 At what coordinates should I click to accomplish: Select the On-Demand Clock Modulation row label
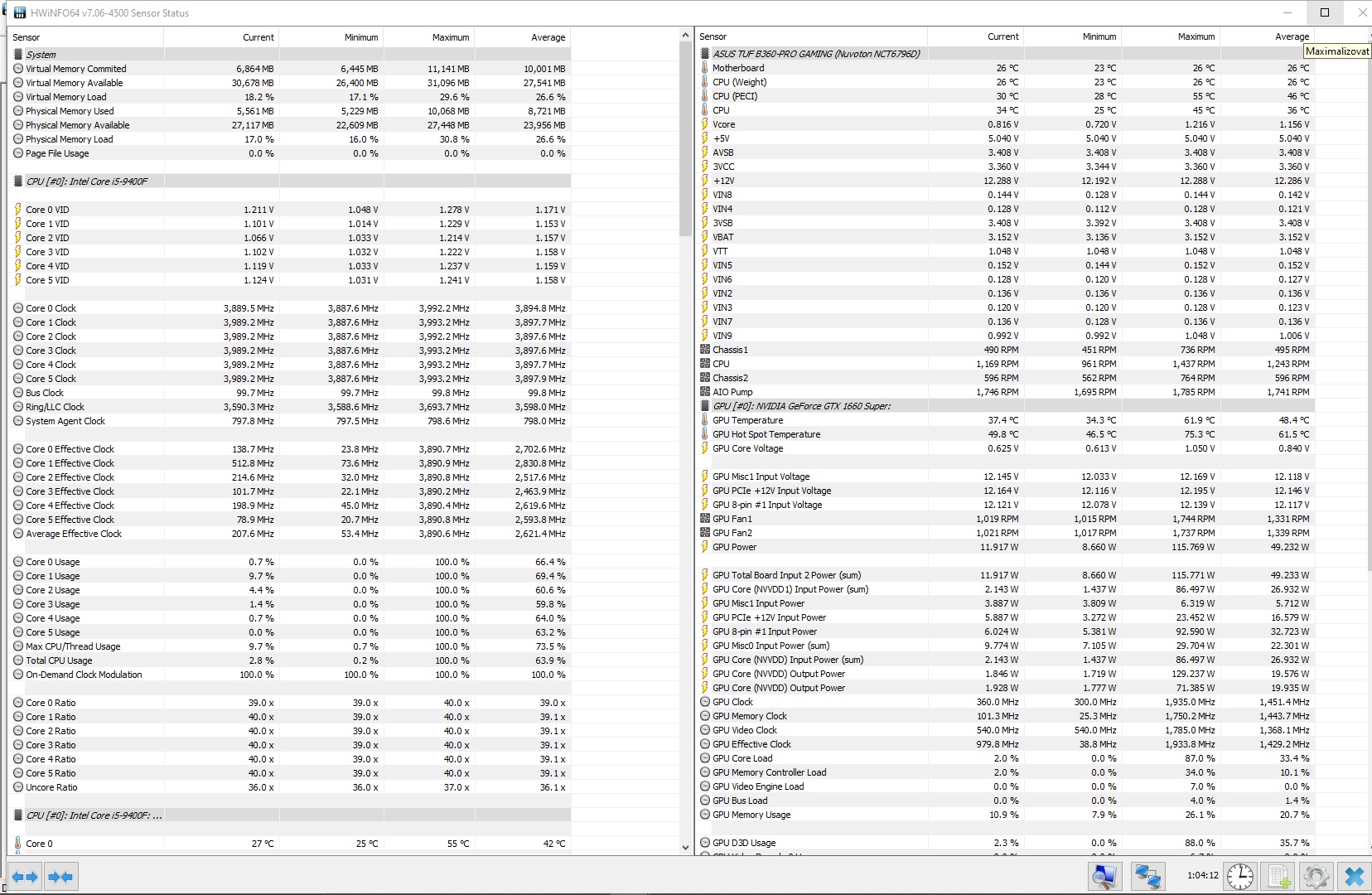click(84, 675)
